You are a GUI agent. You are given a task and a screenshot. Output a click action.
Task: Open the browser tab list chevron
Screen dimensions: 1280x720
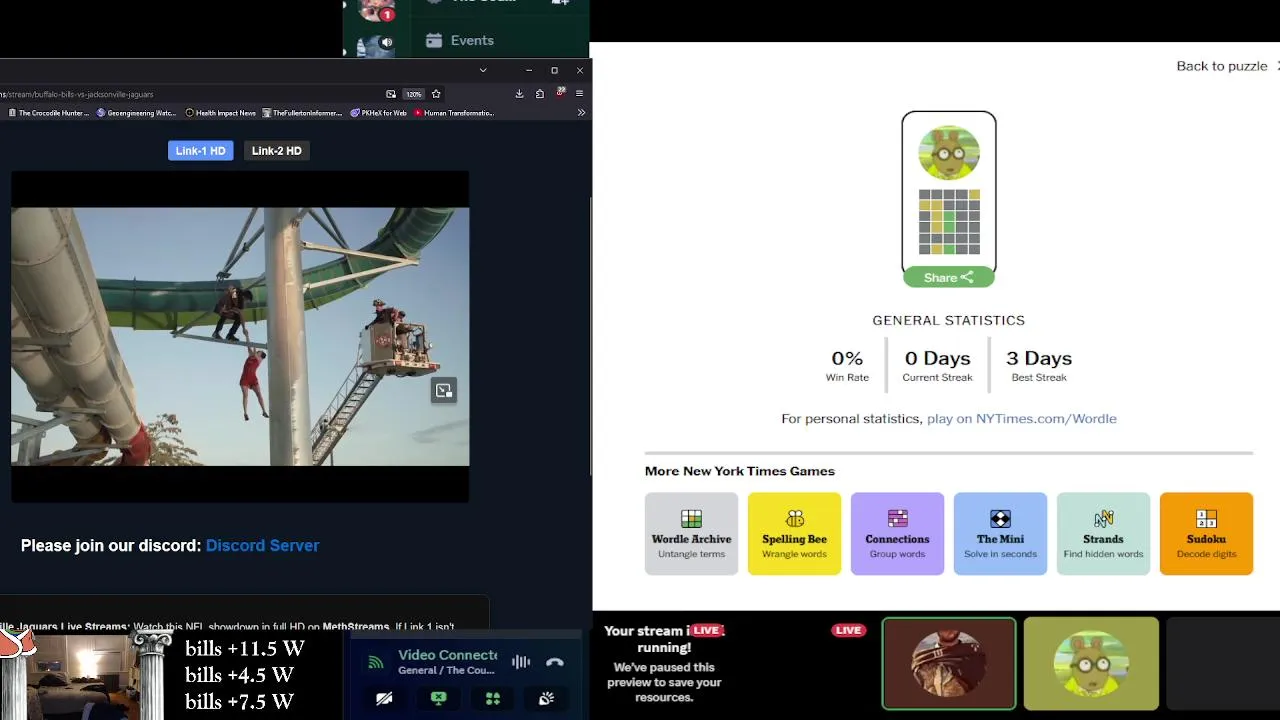[483, 70]
